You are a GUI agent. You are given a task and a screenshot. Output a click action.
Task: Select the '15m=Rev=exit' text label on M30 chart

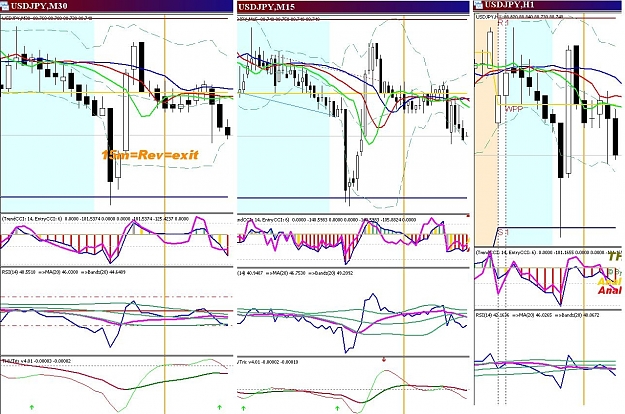click(x=149, y=155)
